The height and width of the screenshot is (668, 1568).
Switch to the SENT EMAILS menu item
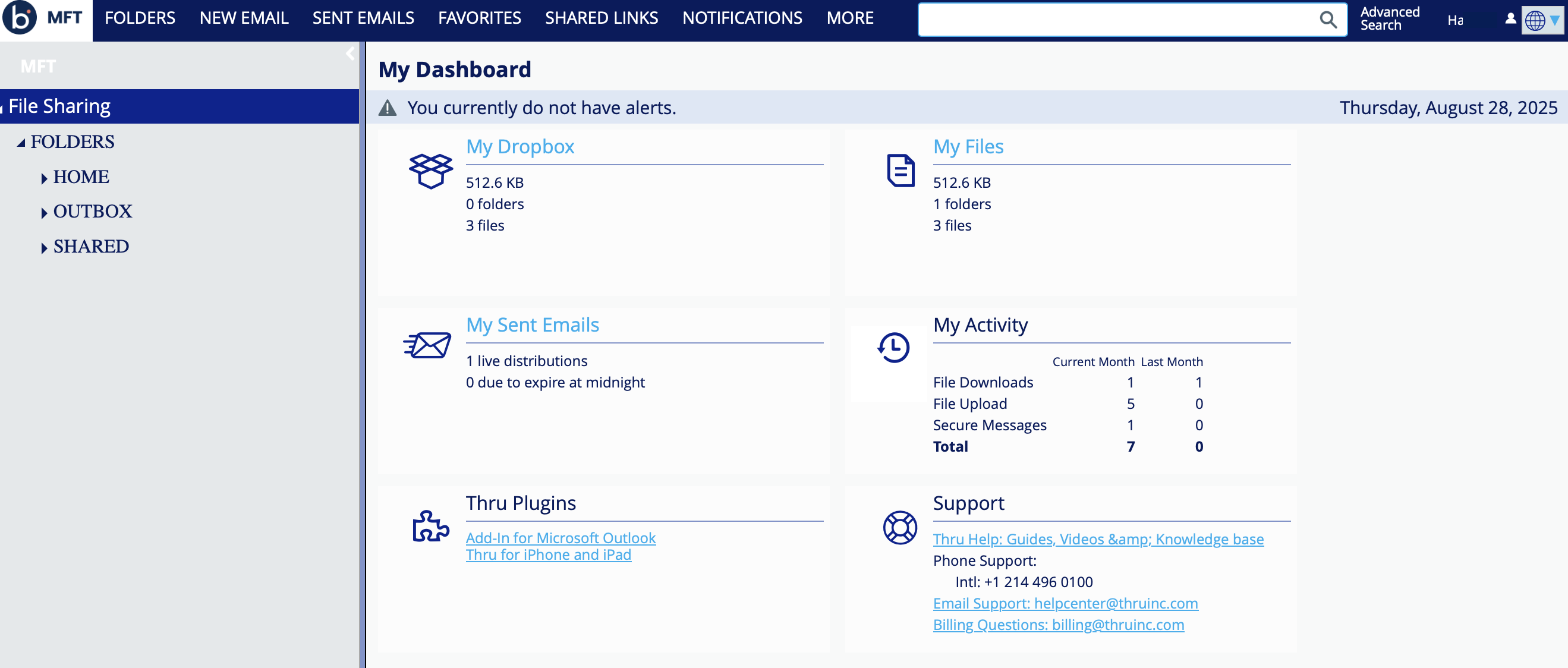click(x=362, y=18)
